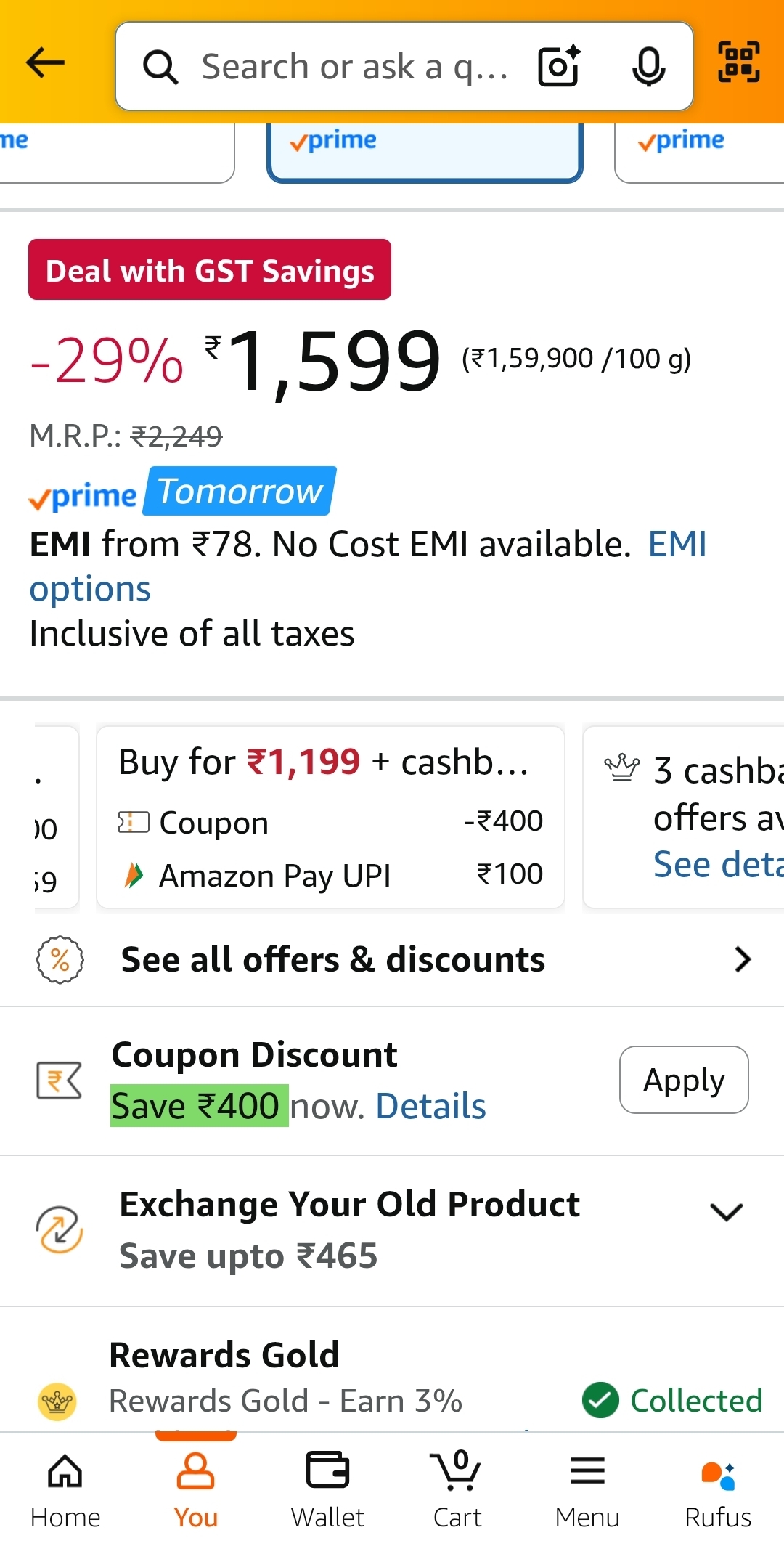Expand Exchange Your Old Product section
This screenshot has width=784, height=1546.
(726, 1211)
